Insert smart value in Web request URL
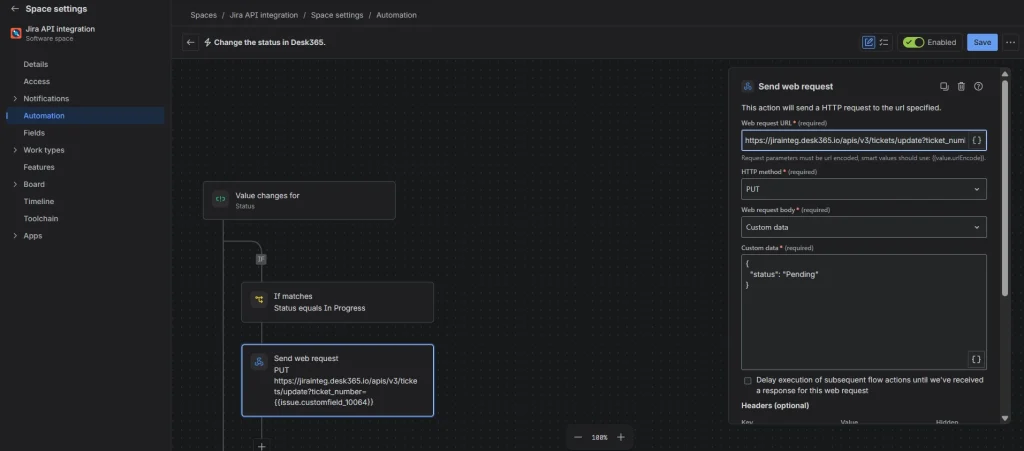Screen dimensions: 1024x451 [x=976, y=140]
